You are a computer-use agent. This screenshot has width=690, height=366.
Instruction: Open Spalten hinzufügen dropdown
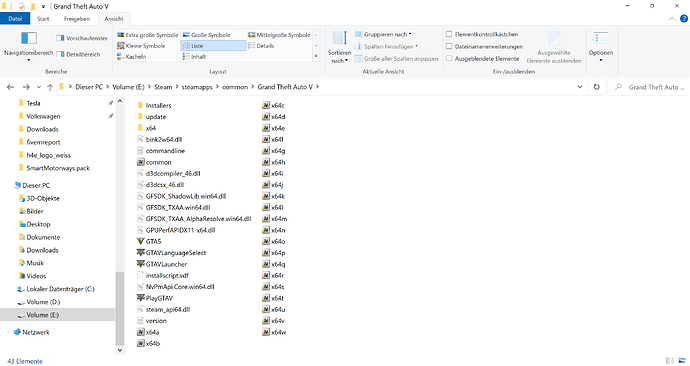(x=386, y=47)
